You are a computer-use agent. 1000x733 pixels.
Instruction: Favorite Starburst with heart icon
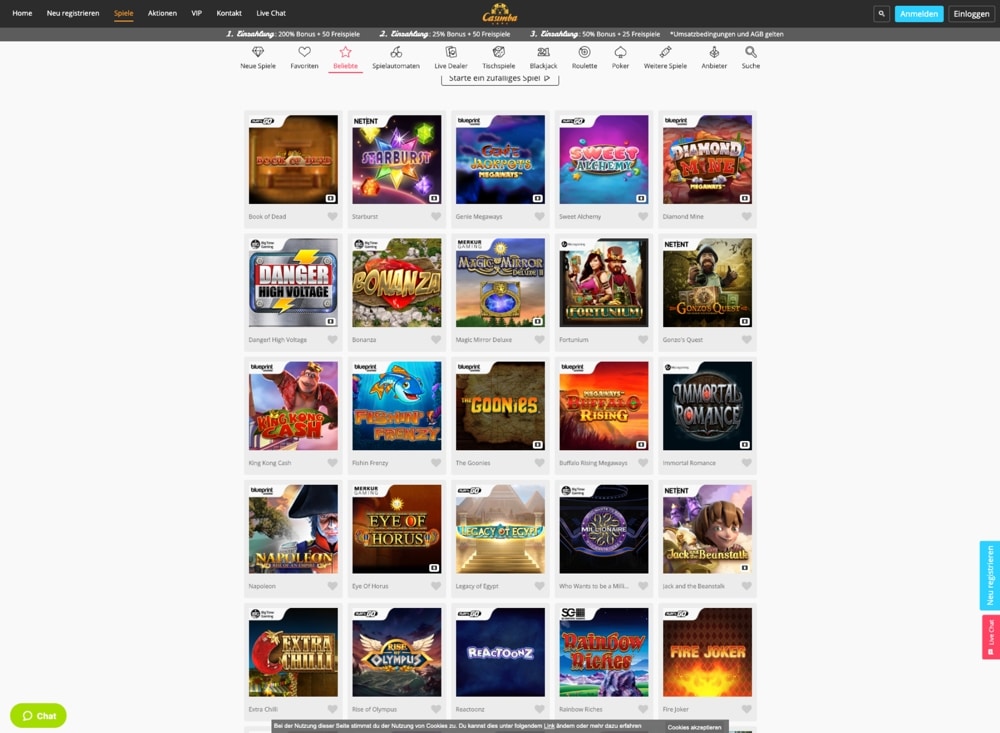[x=436, y=216]
